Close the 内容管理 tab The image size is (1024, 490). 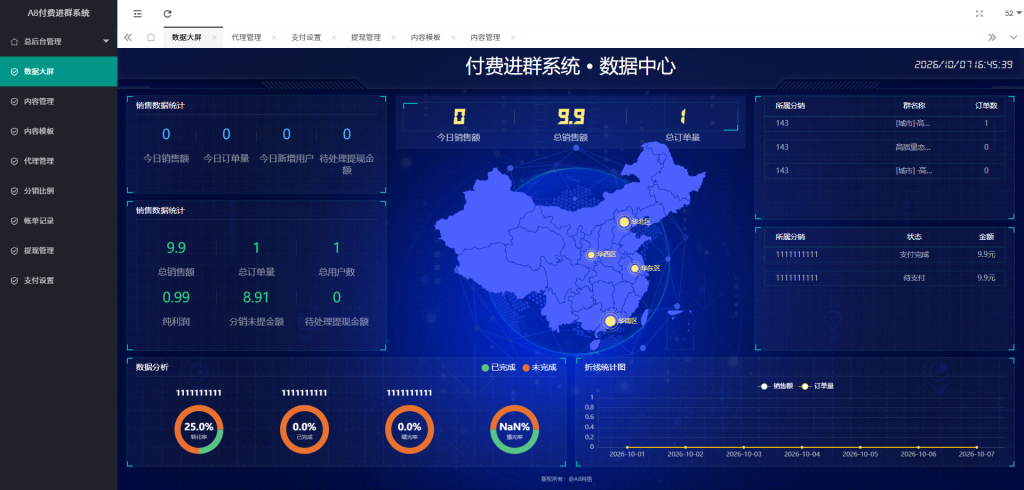pos(513,38)
